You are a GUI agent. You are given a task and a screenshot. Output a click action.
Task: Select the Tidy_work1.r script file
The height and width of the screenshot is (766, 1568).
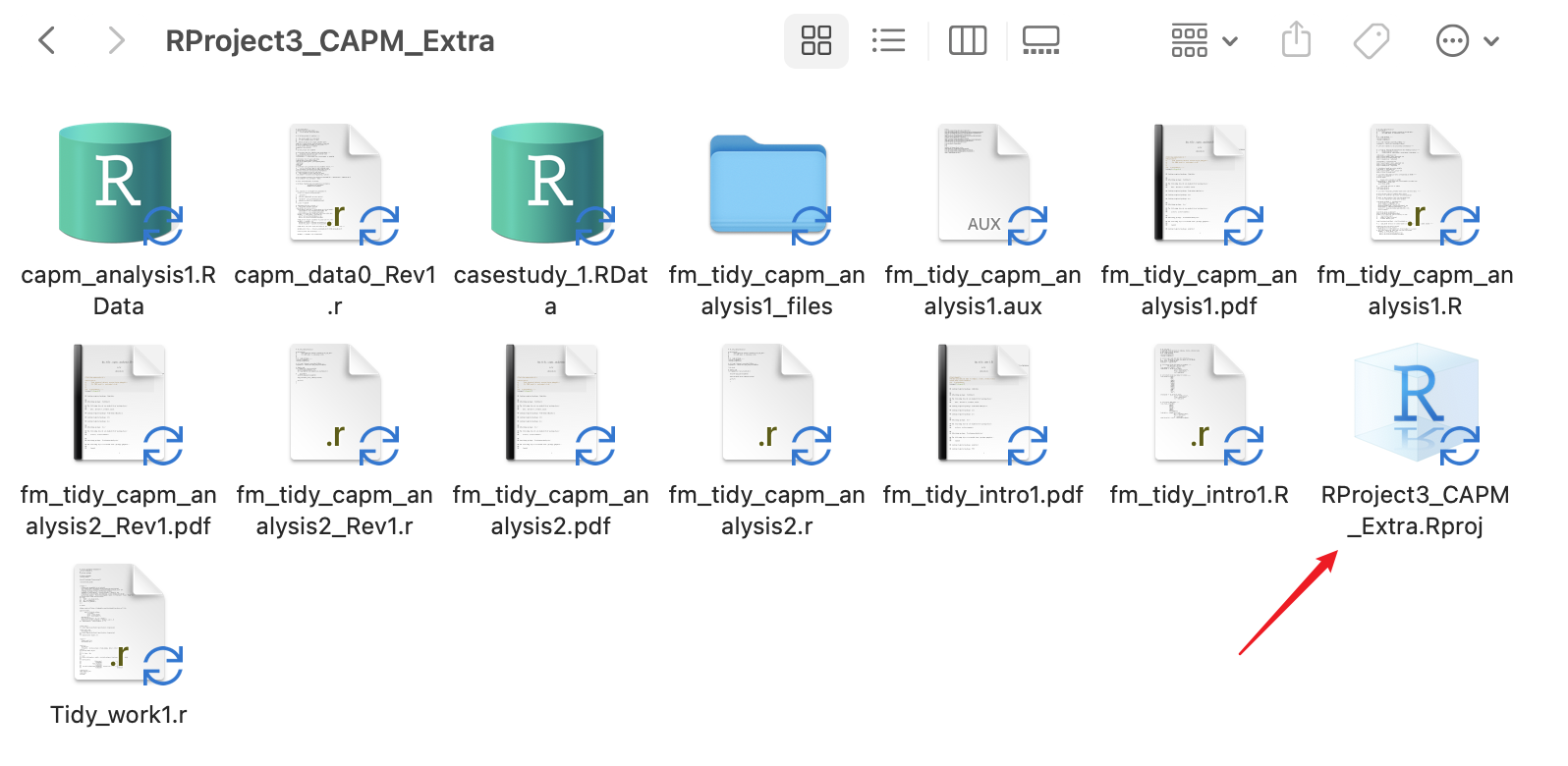(118, 623)
